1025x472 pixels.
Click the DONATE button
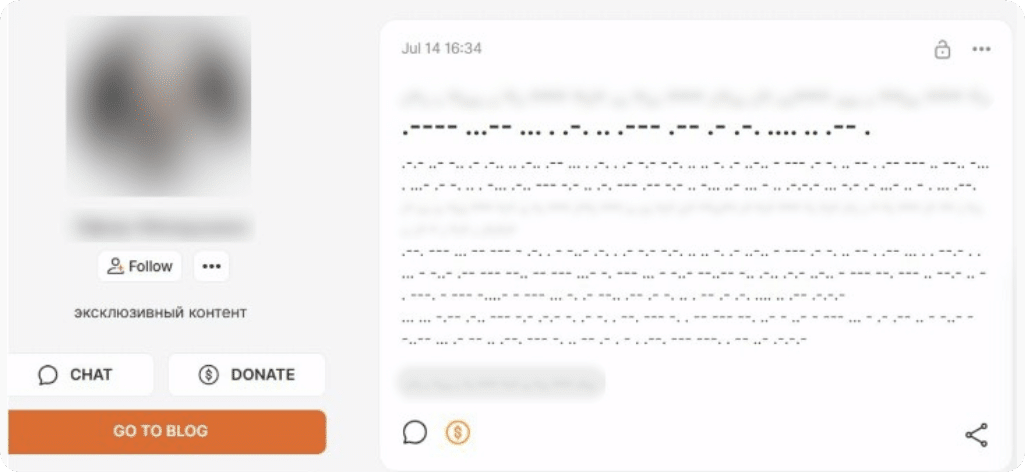coord(246,375)
